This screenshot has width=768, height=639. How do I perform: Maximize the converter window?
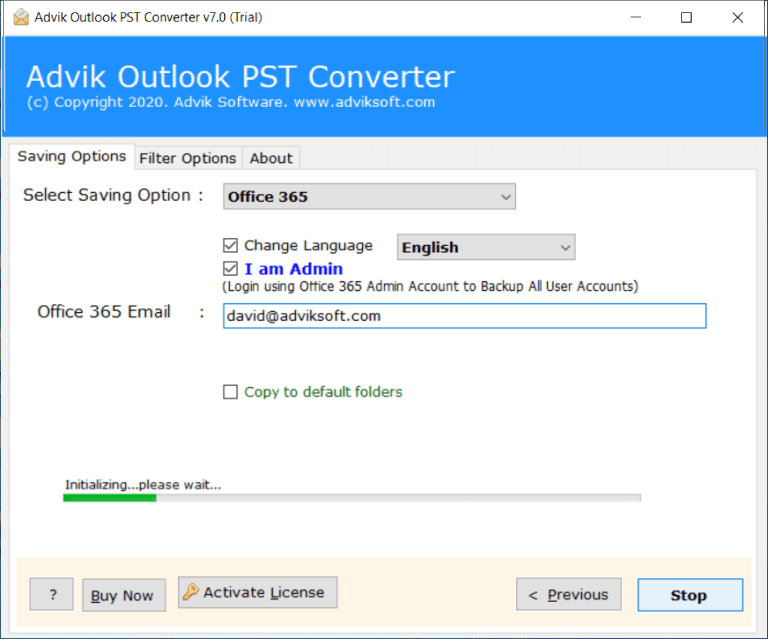(686, 17)
